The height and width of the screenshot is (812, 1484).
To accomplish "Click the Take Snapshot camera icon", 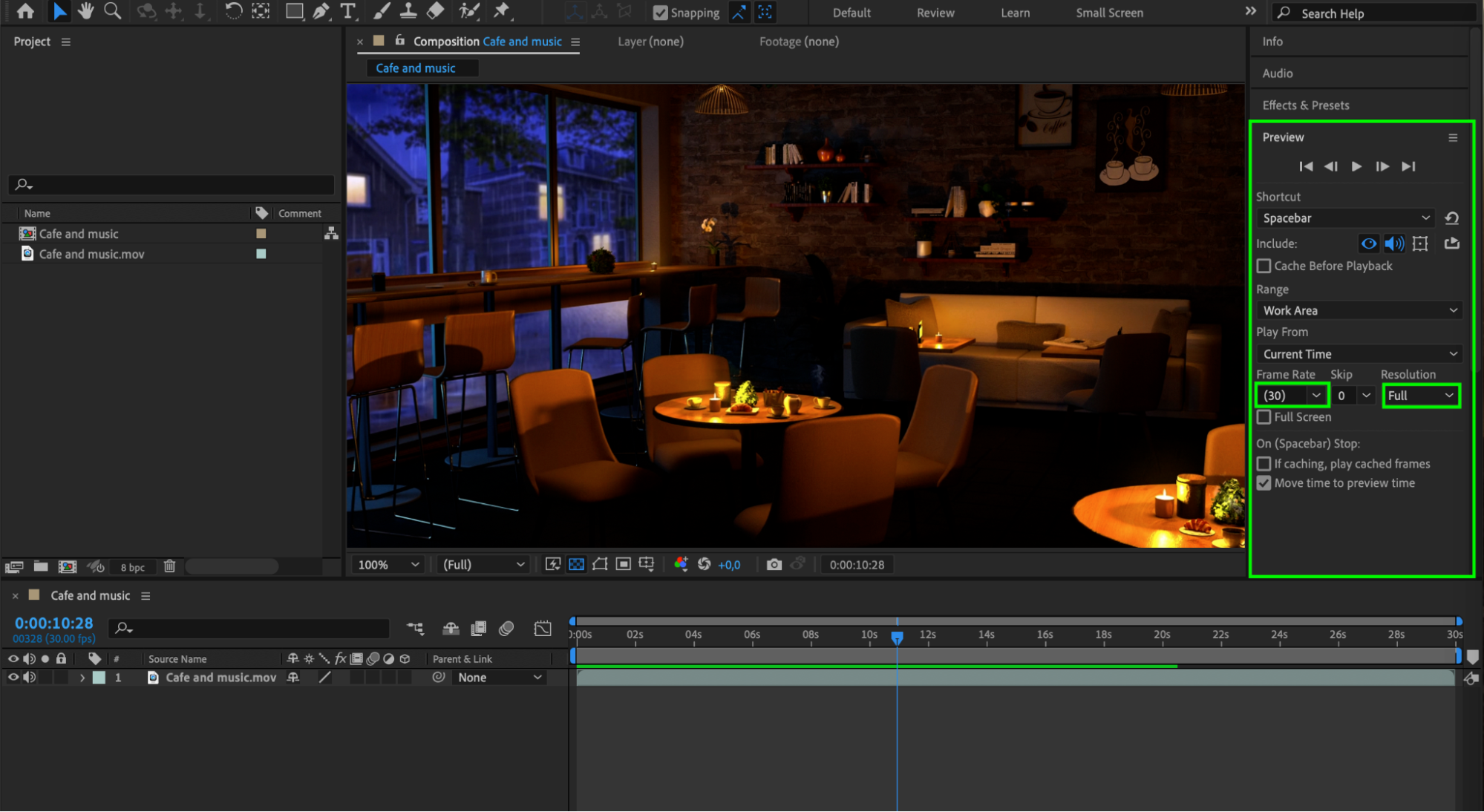I will [774, 565].
